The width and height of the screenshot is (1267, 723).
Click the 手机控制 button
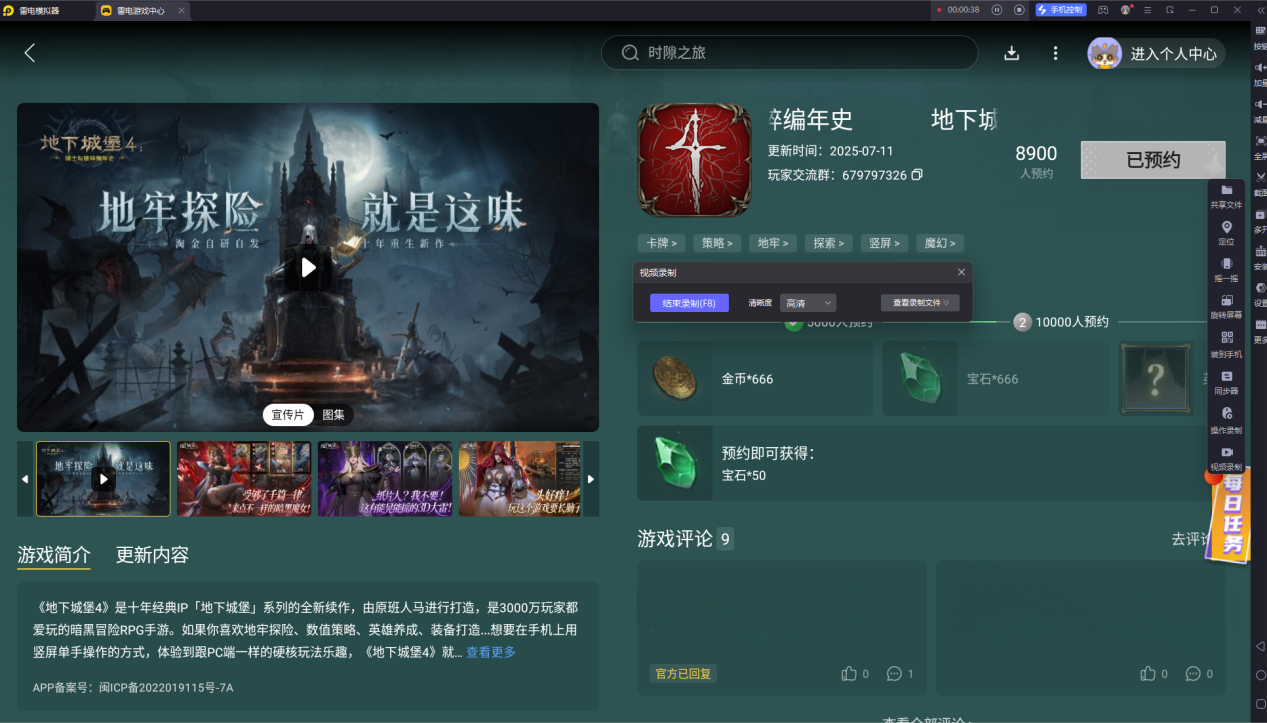point(1060,10)
